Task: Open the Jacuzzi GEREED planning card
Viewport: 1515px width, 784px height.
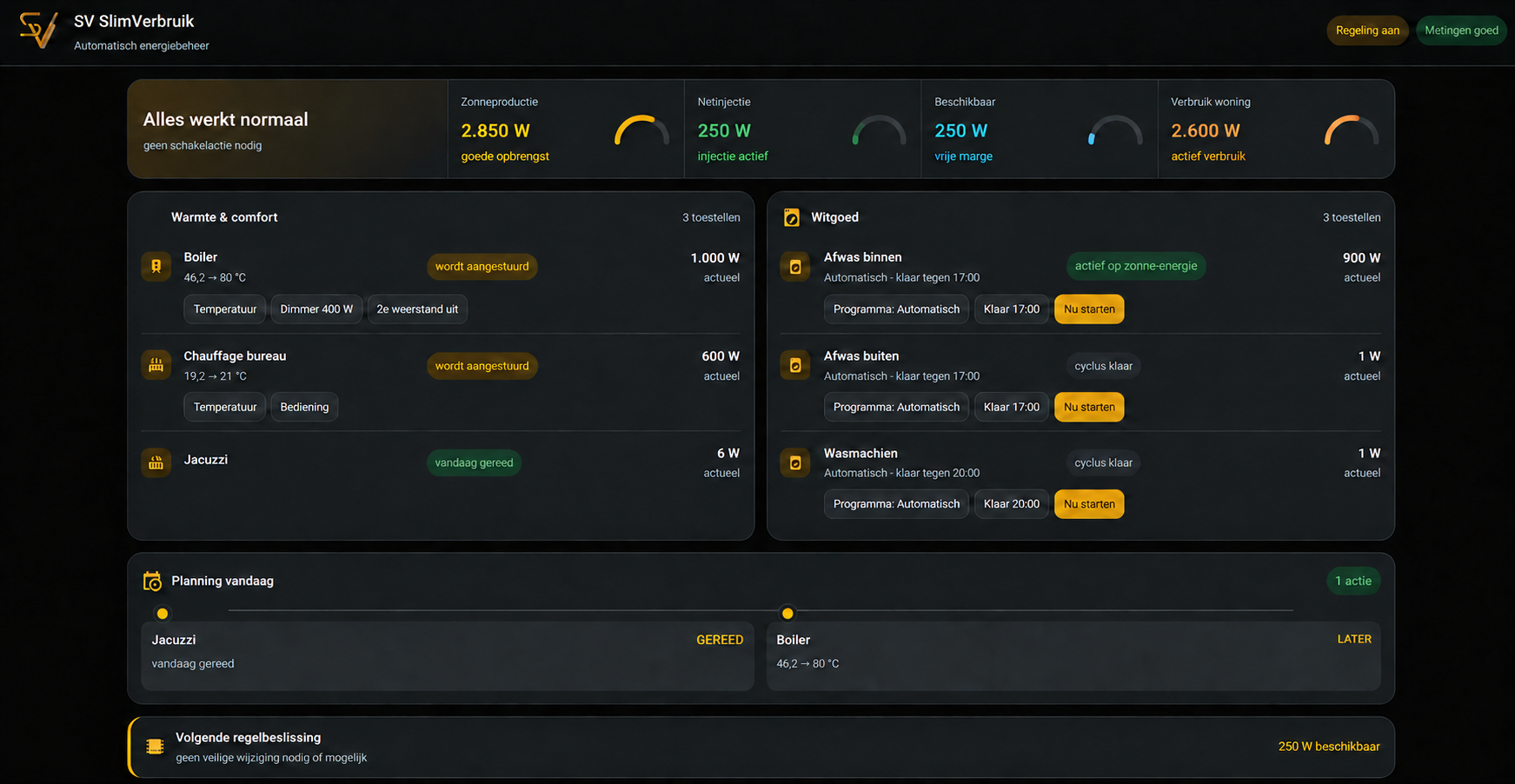Action: [x=448, y=656]
